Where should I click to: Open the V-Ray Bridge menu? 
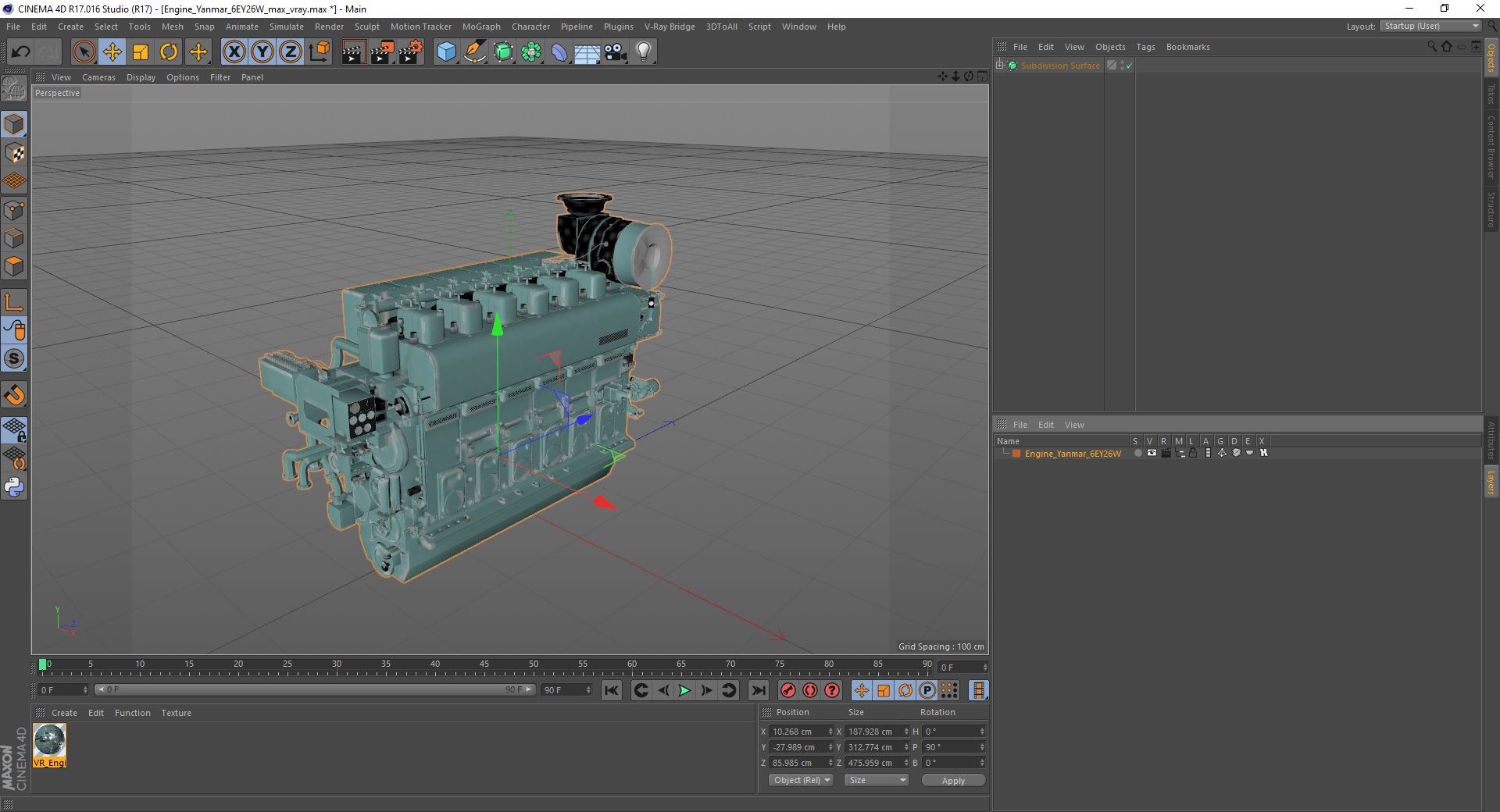pos(670,27)
